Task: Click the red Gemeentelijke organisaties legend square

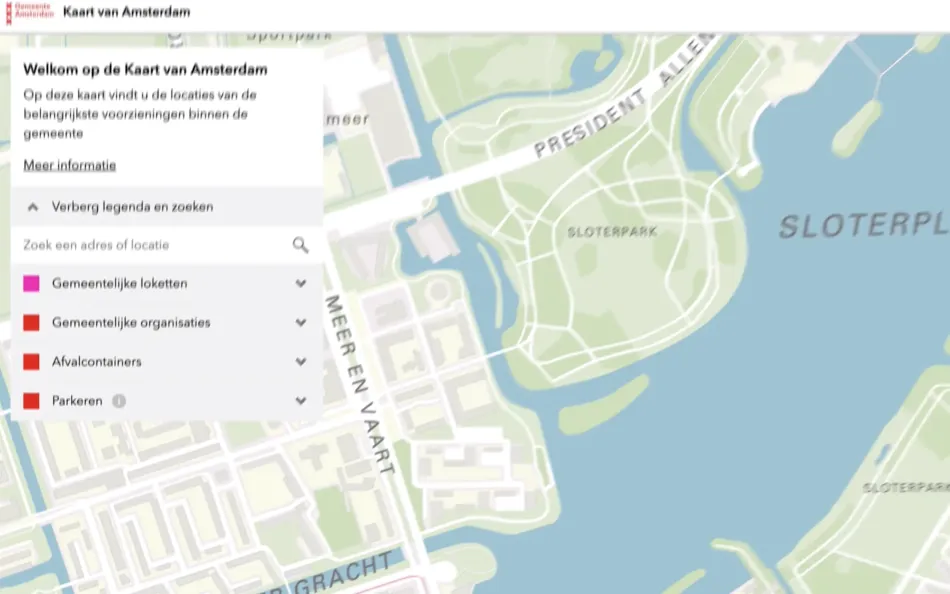Action: (30, 322)
